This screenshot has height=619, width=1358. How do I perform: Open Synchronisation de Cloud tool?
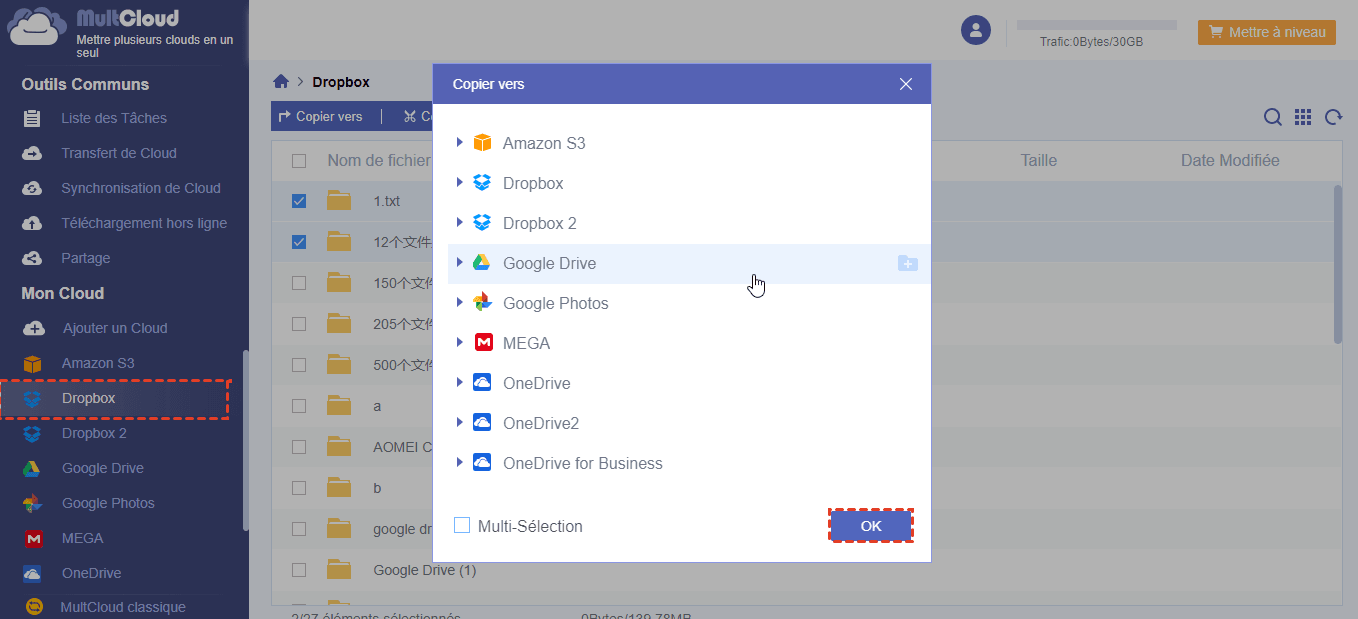coord(141,188)
